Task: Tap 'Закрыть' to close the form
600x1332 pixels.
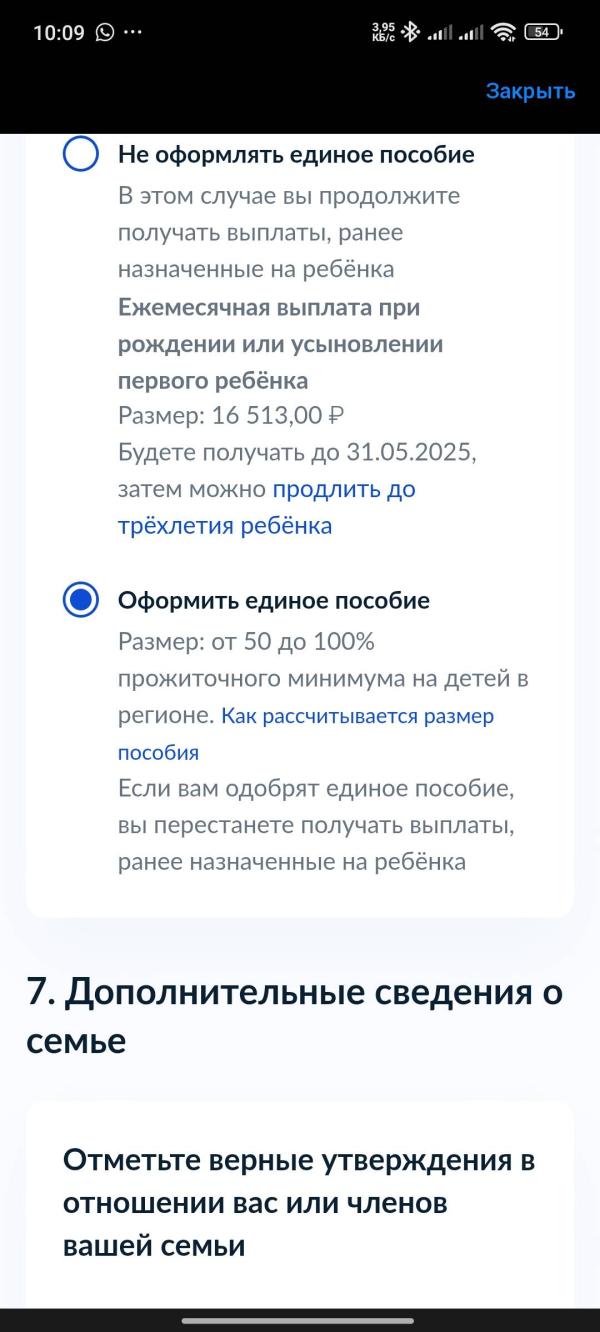Action: (x=530, y=91)
